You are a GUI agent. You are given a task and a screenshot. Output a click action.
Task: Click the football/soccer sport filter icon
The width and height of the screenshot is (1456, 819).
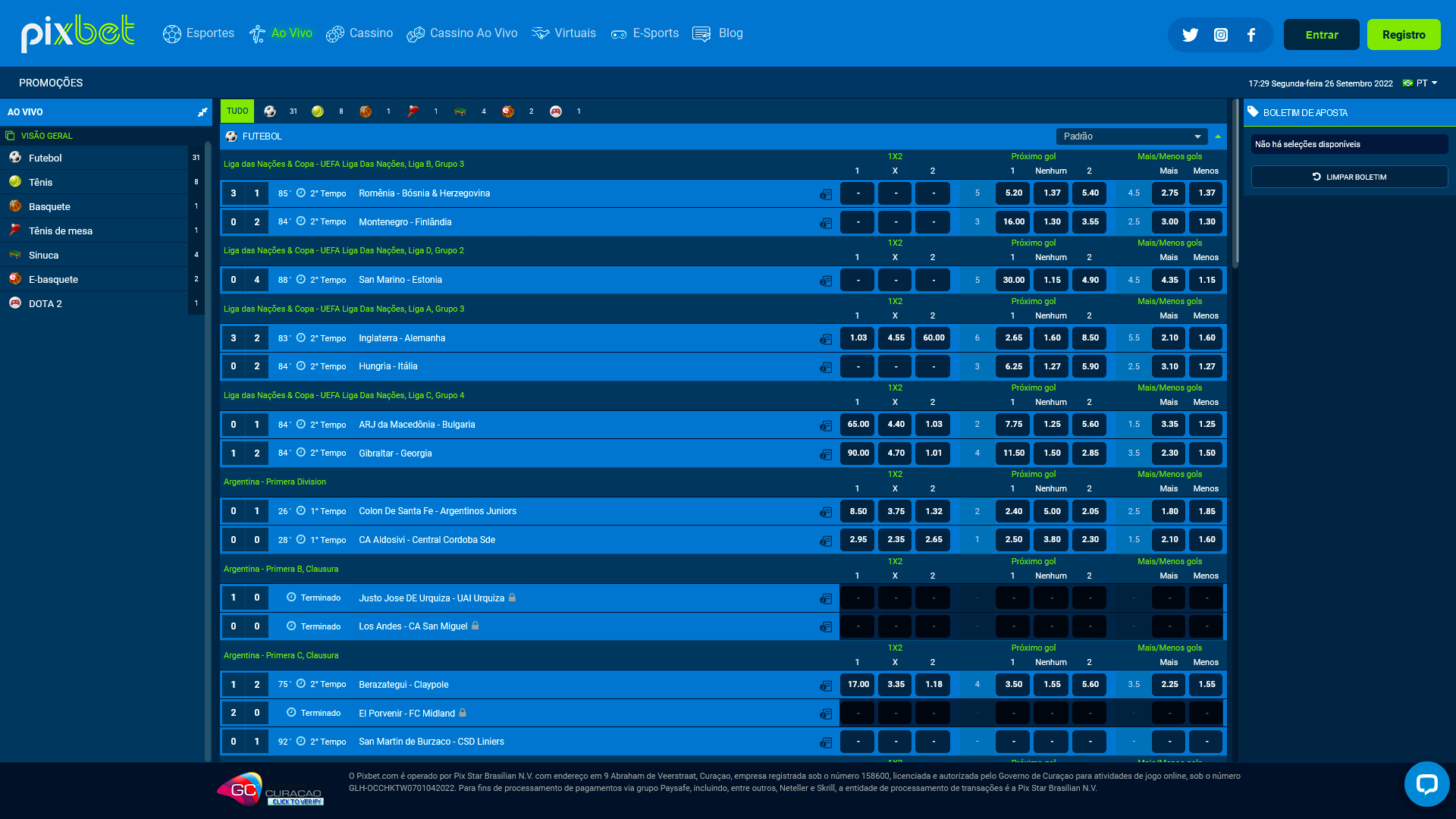pos(269,111)
